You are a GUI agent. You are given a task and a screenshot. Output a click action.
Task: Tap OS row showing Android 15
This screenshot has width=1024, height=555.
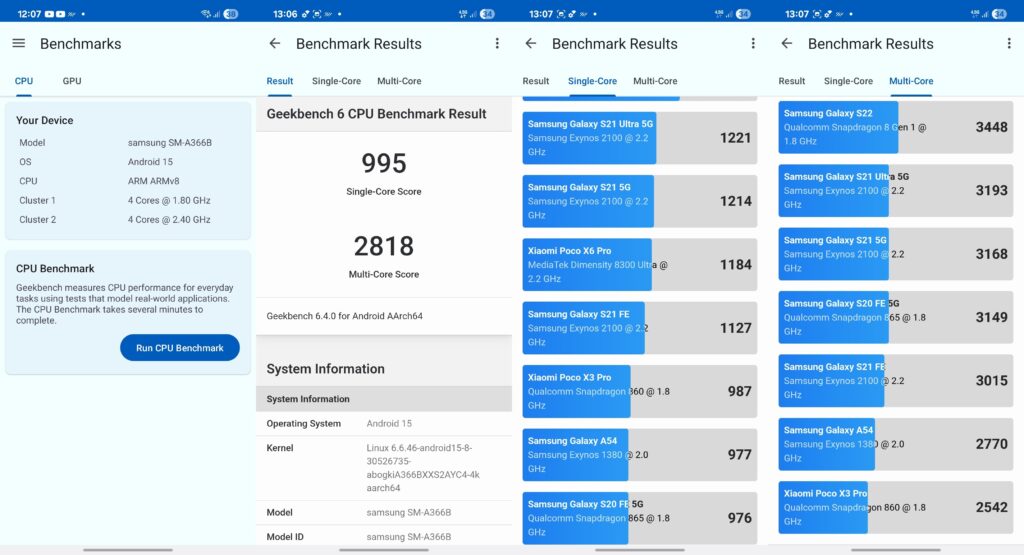point(128,162)
